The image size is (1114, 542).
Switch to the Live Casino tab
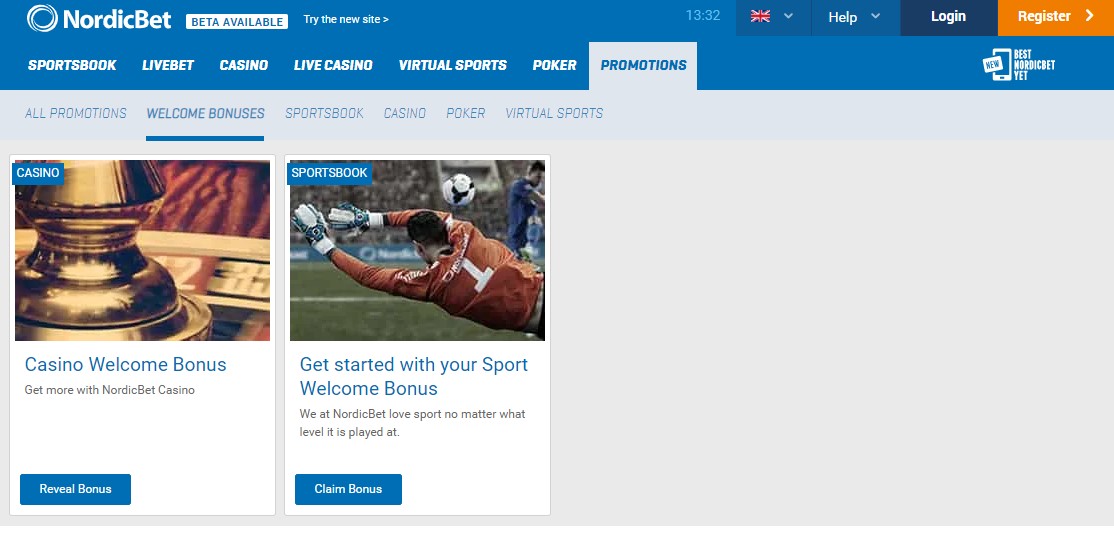point(333,65)
